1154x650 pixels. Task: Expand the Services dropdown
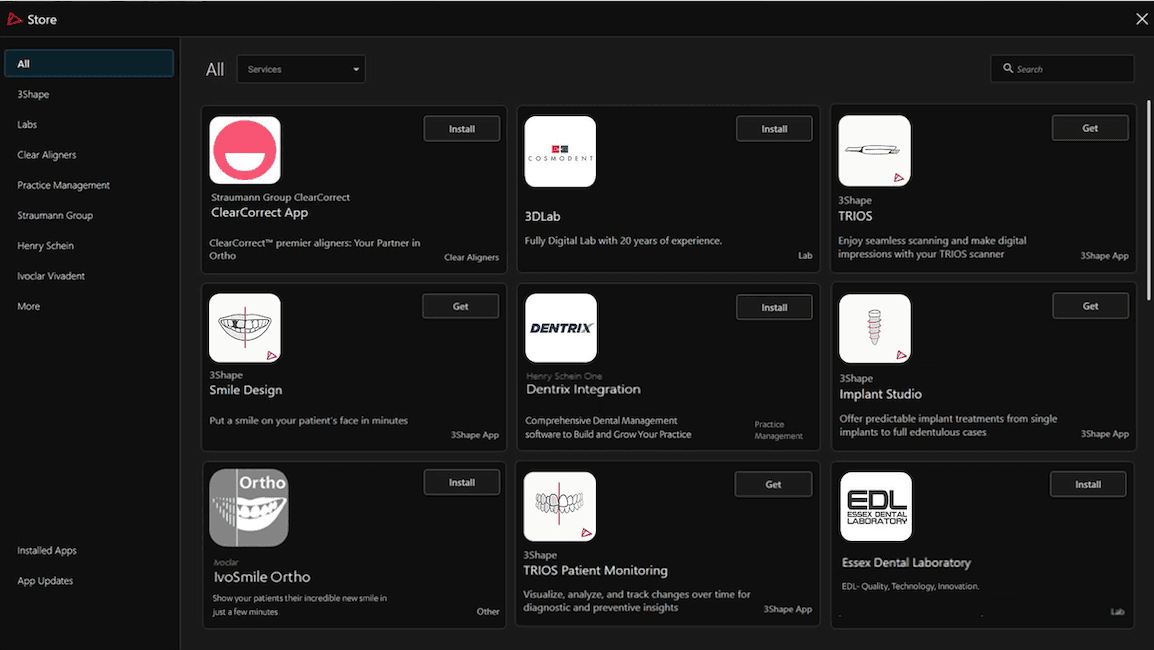coord(301,69)
